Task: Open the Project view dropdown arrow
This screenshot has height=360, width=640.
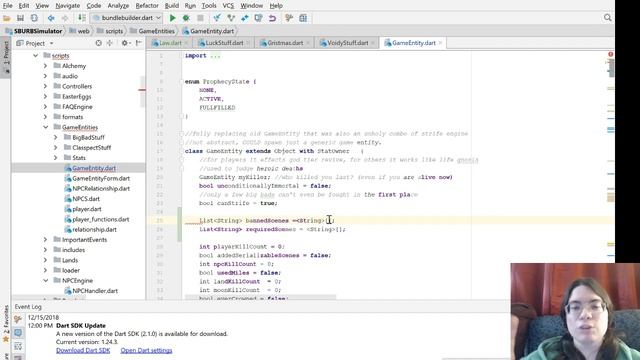Action: tap(51, 43)
